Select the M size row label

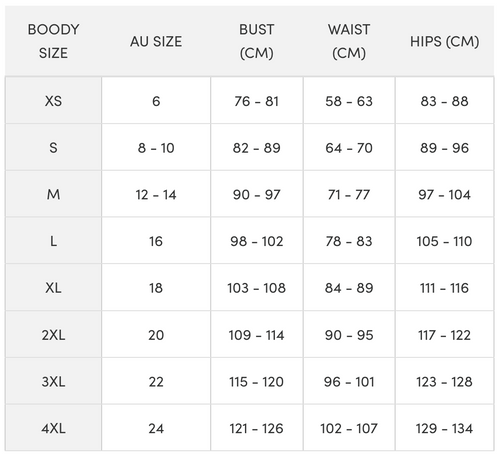click(x=53, y=194)
